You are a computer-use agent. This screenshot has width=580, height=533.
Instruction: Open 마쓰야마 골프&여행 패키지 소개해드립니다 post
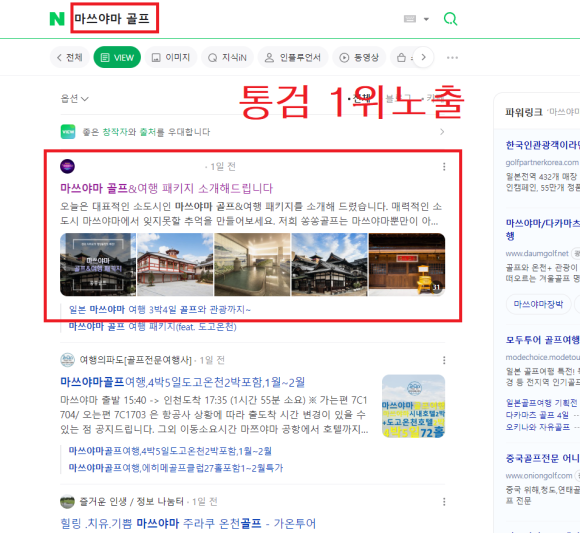(x=166, y=188)
